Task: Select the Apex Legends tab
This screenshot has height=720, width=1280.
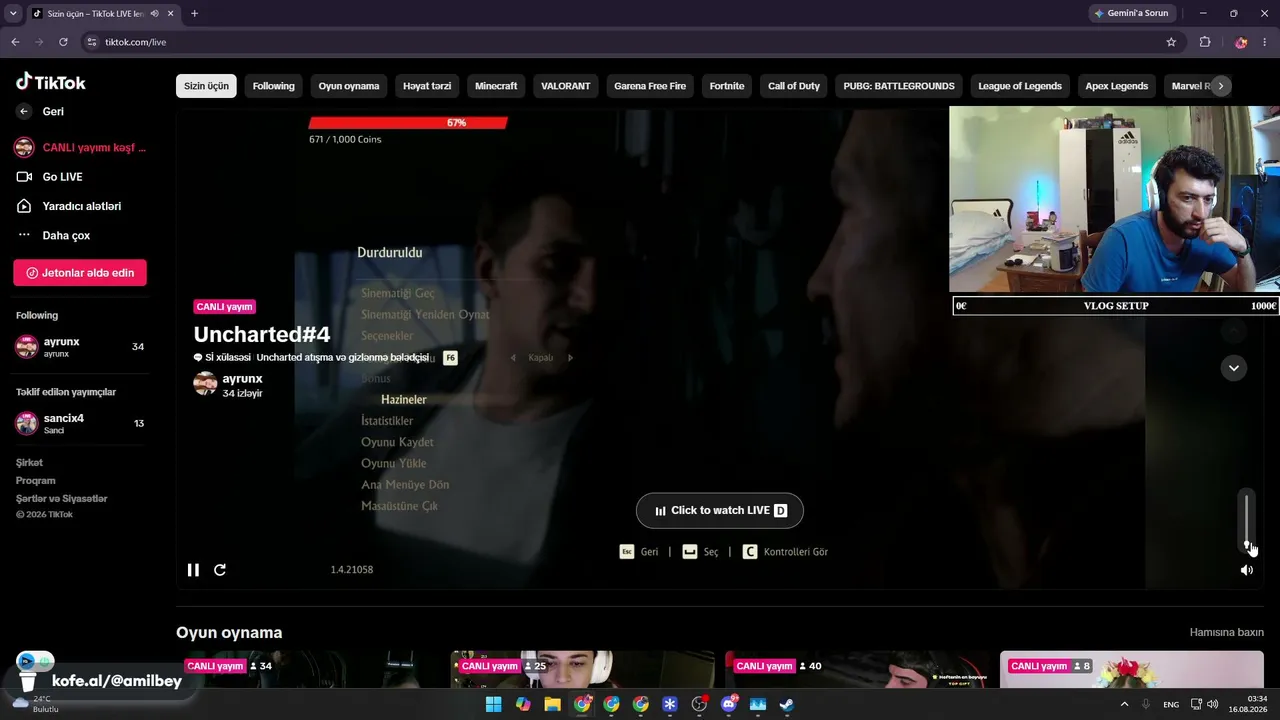Action: pos(1117,86)
